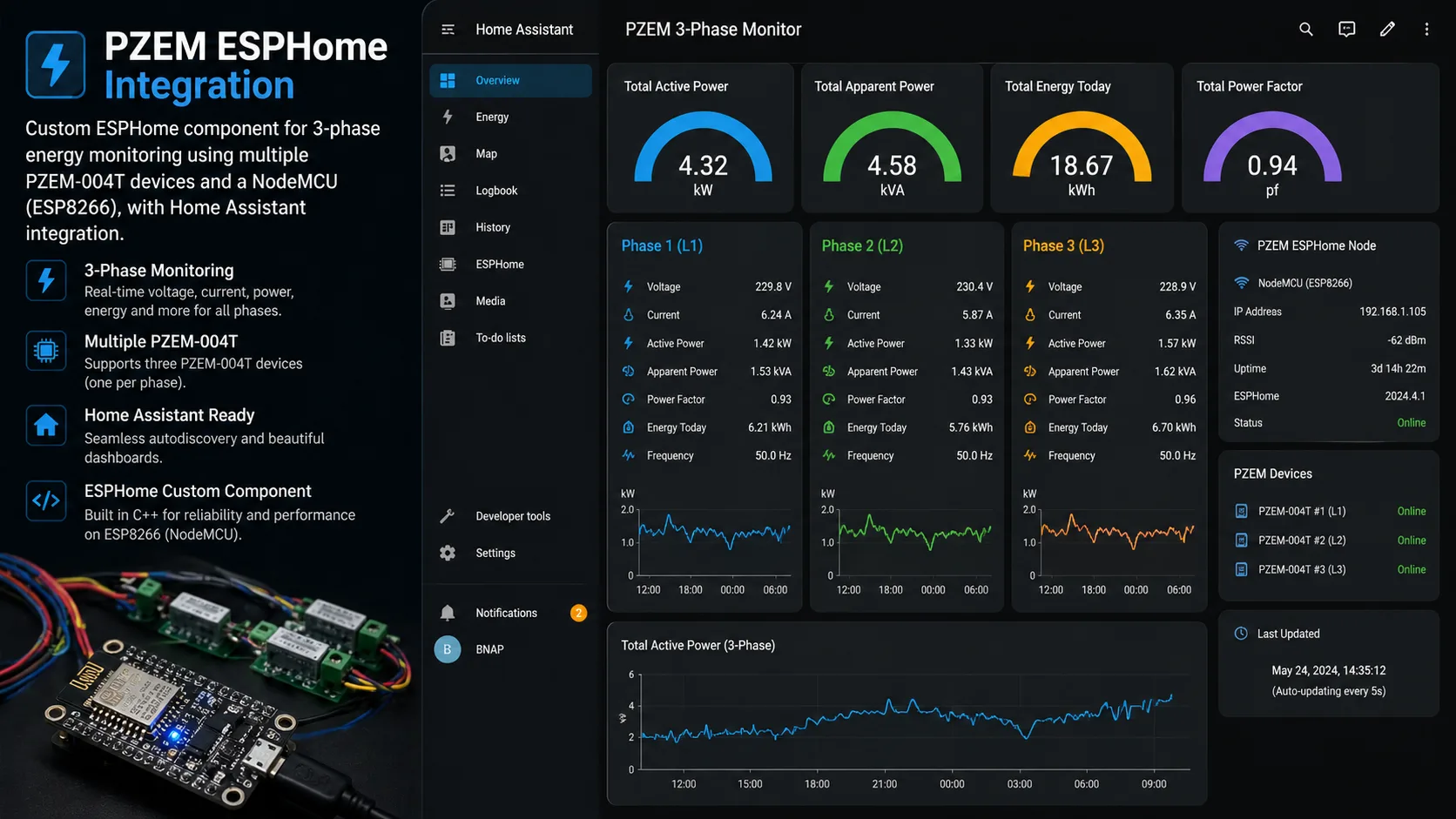1456x819 pixels.
Task: Toggle the sidebar with the hamburger menu
Action: click(x=447, y=29)
